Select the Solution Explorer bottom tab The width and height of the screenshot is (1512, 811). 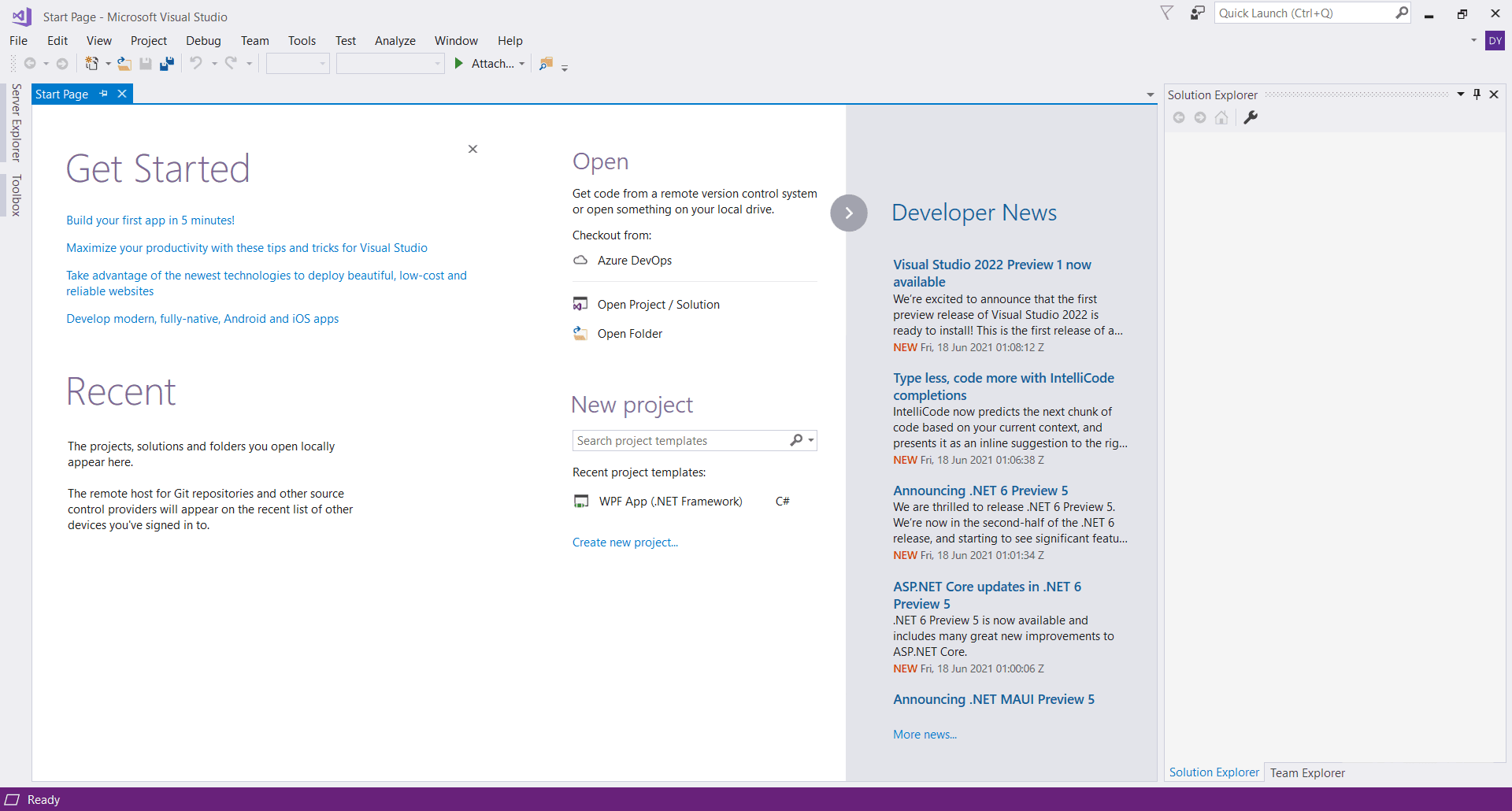point(1214,772)
